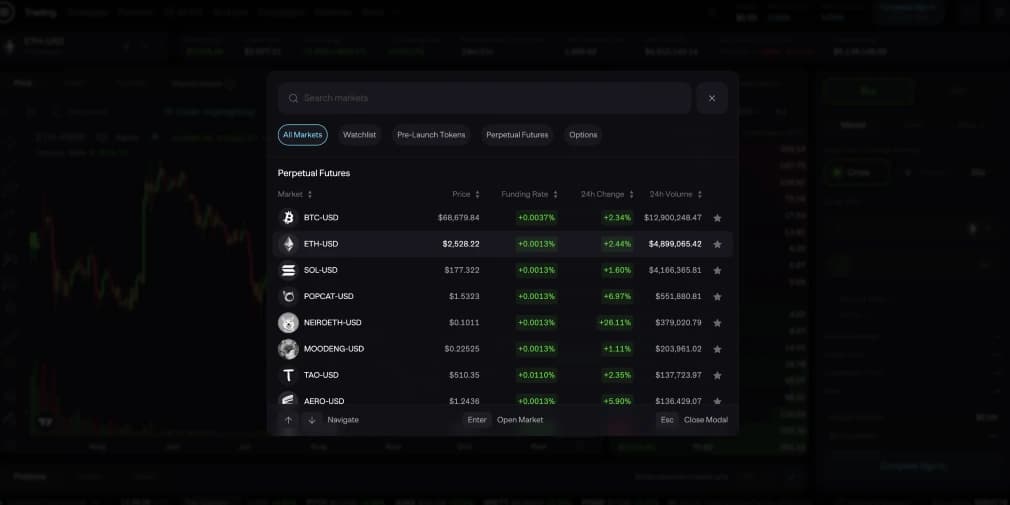Image resolution: width=1010 pixels, height=505 pixels.
Task: Toggle the favorite star for SOL-USD
Action: tap(717, 271)
